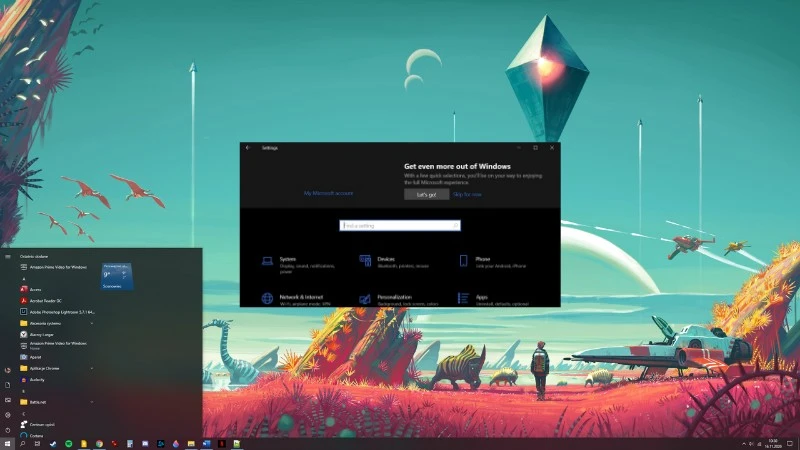
Task: Open the System settings category
Action: point(298,265)
